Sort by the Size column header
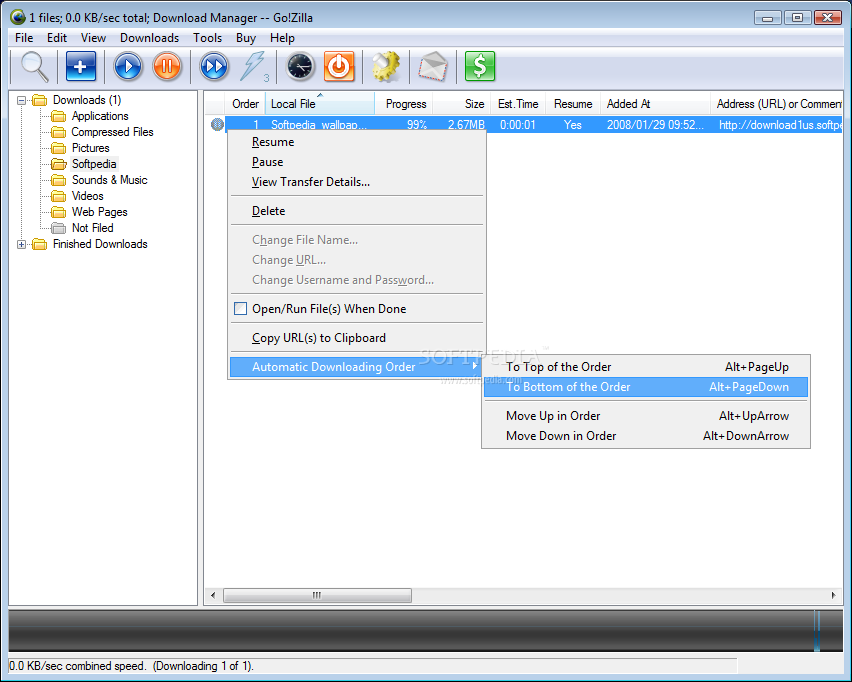This screenshot has height=682, width=852. (462, 104)
